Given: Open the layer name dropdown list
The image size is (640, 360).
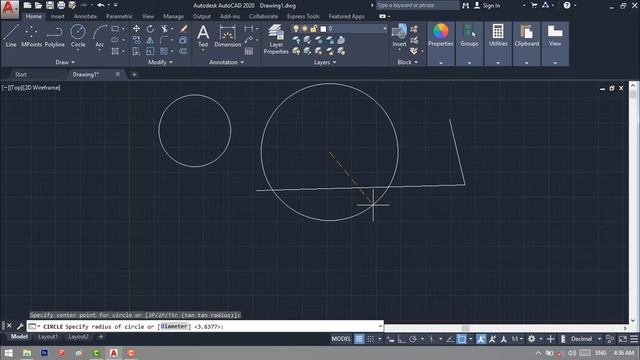Looking at the screenshot, I should pyautogui.click(x=384, y=29).
